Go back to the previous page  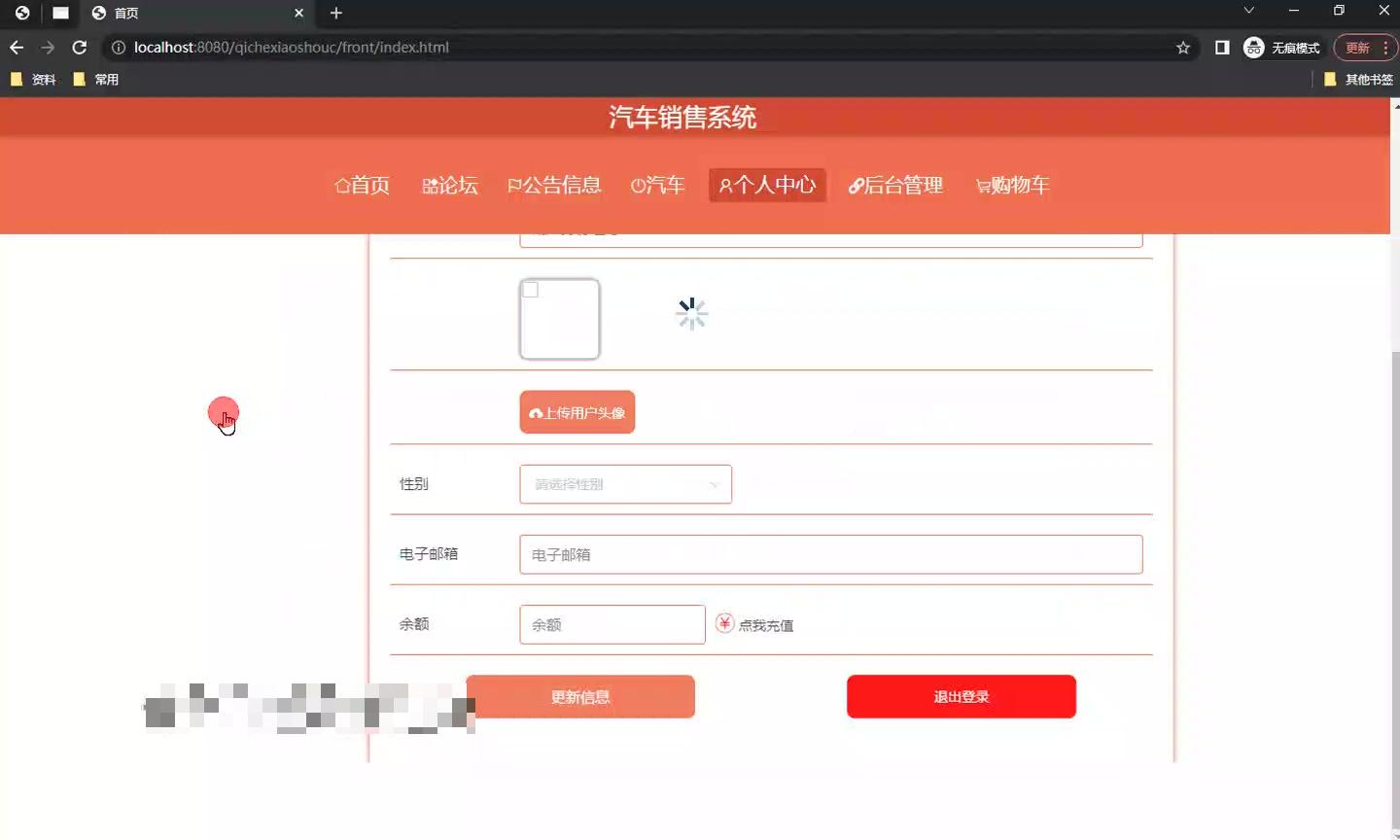click(x=17, y=47)
